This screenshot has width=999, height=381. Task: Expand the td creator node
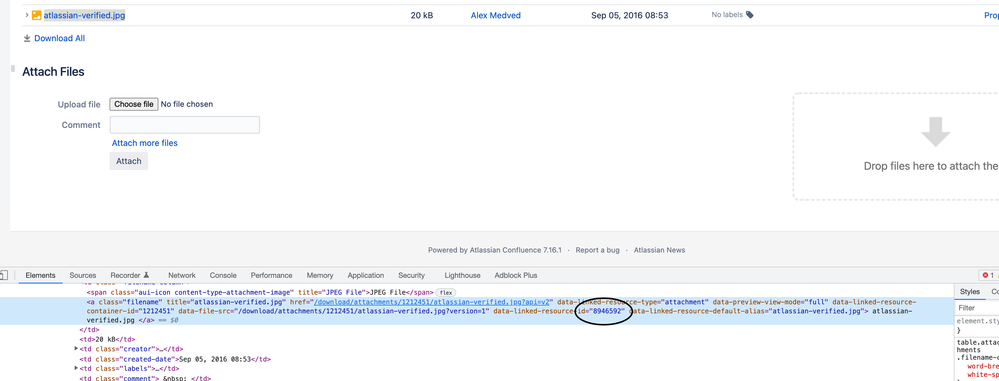click(76, 349)
